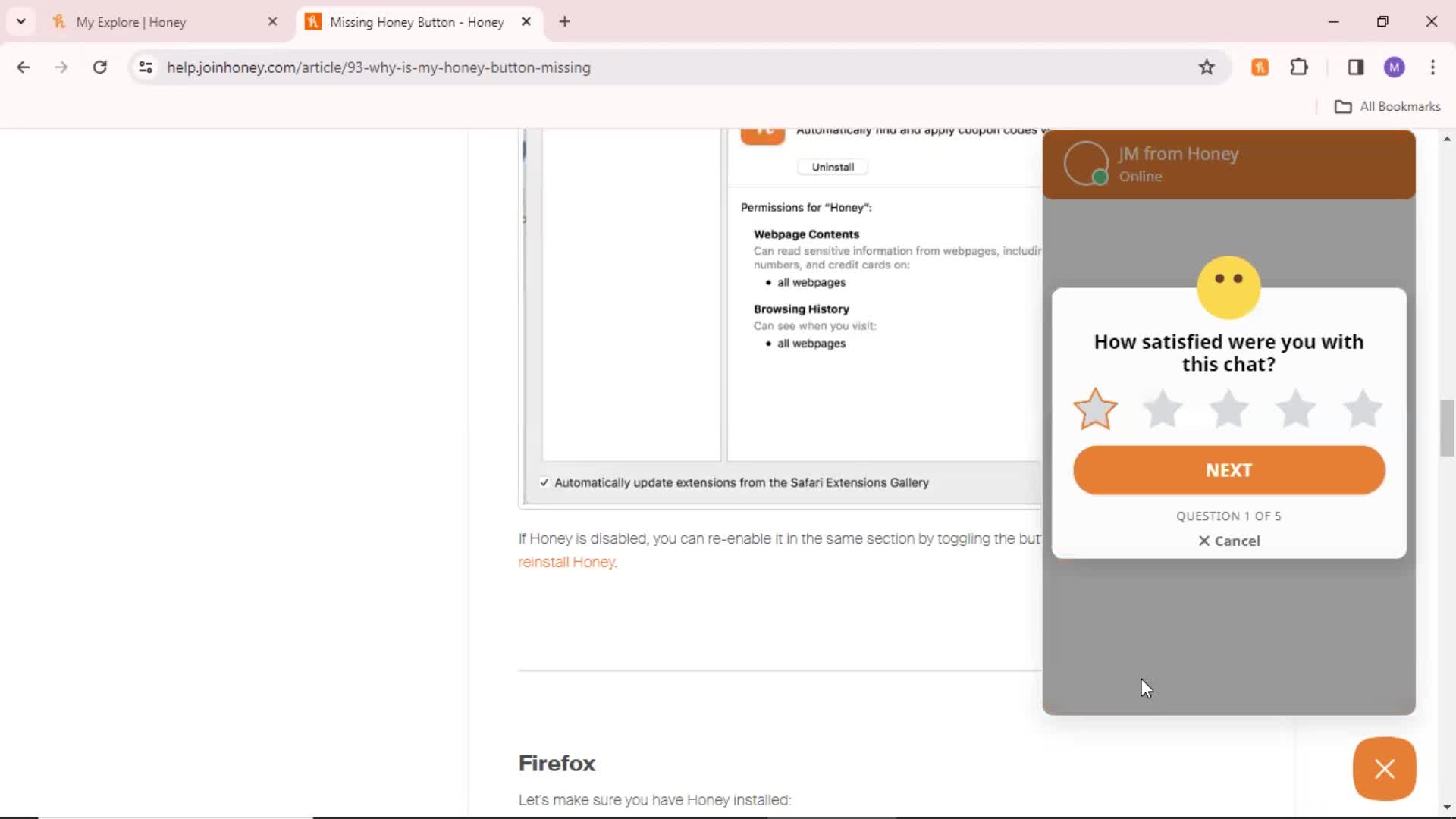Cancel the satisfaction survey
Screen dimensions: 1456x819
(x=1228, y=541)
